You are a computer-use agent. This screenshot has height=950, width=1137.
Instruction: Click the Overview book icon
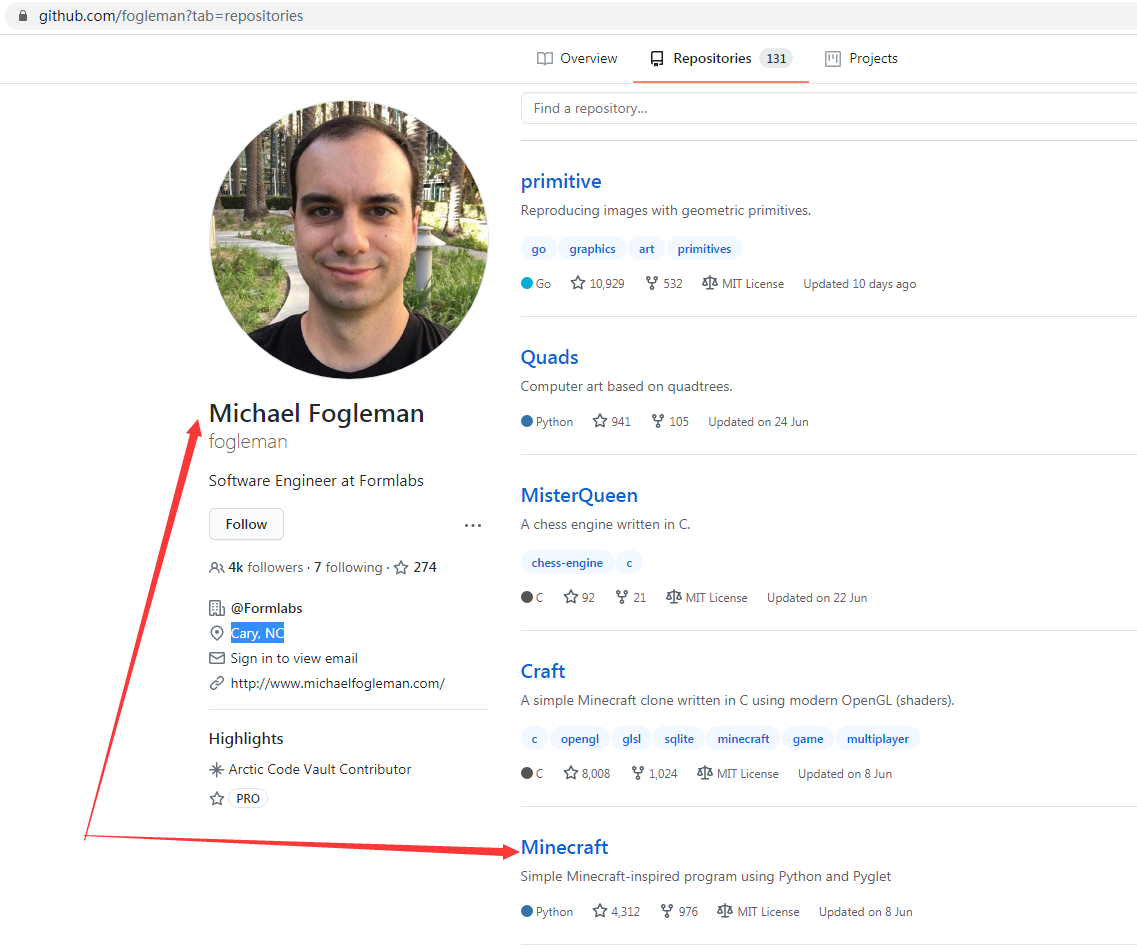click(x=545, y=59)
